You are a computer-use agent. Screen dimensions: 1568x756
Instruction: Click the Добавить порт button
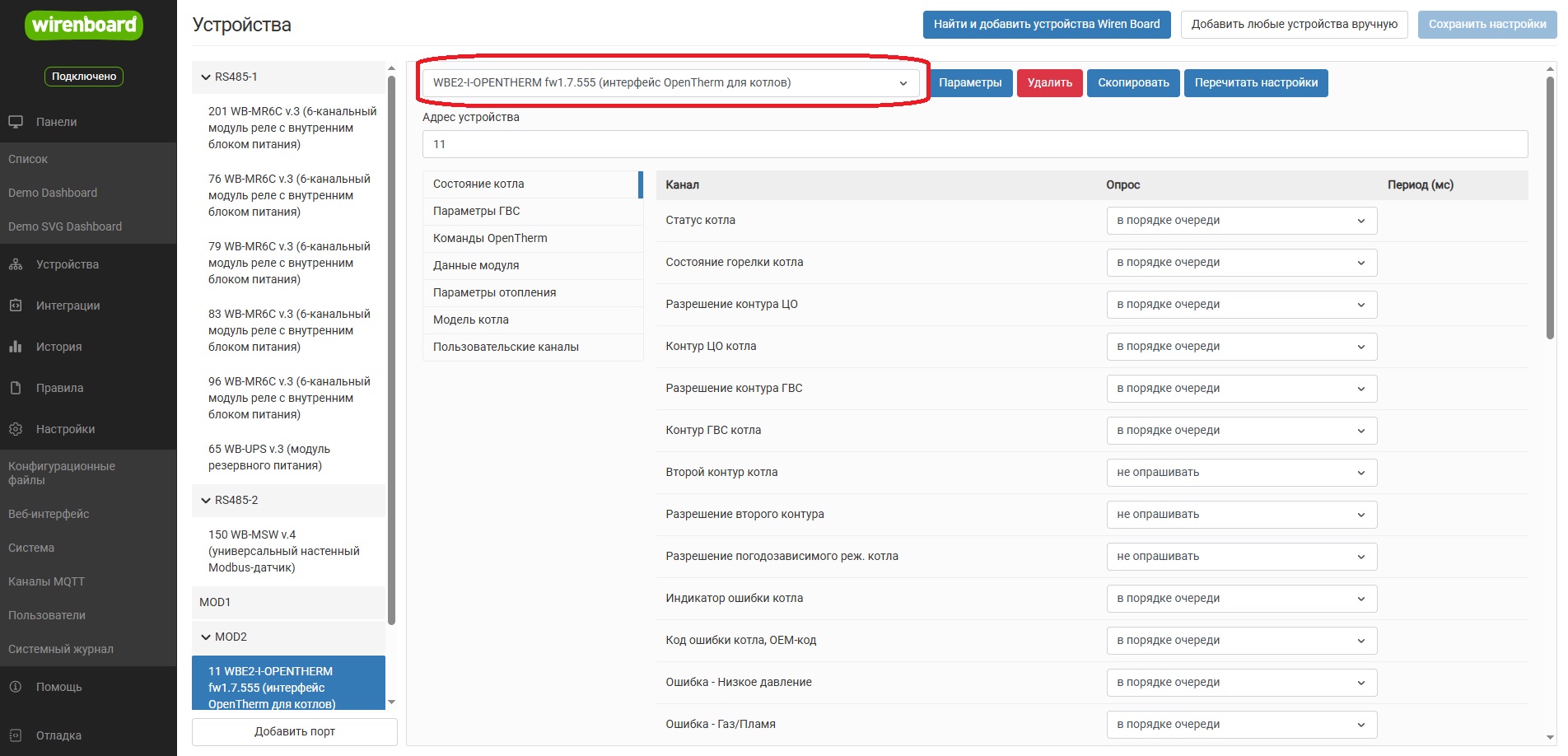(295, 732)
